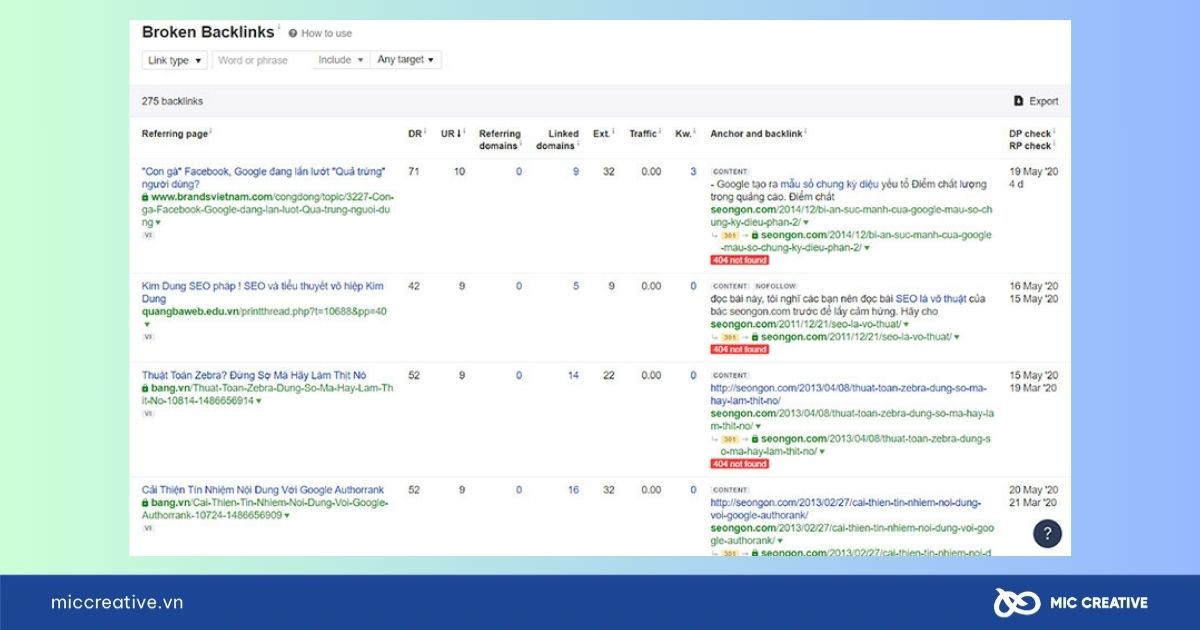
Task: Sort by the Traffic column header
Action: tap(645, 133)
